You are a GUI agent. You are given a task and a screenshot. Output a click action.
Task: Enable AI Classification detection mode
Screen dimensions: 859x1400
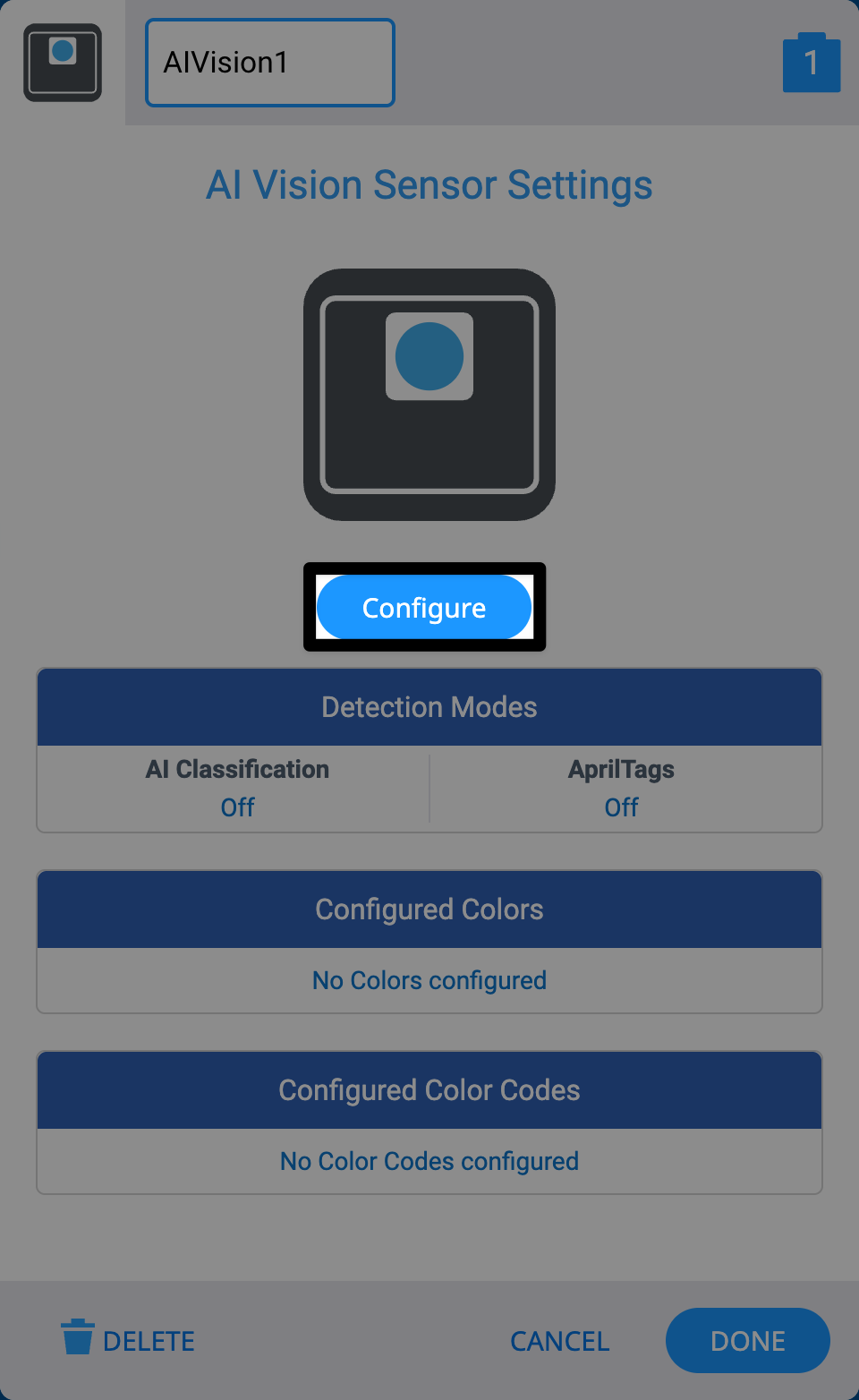coord(237,789)
